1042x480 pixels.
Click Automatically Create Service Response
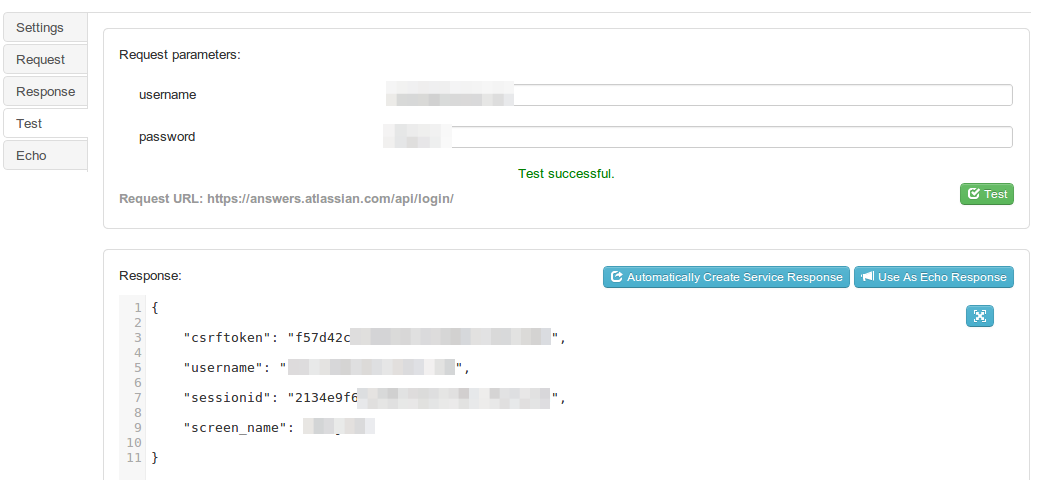pos(726,277)
